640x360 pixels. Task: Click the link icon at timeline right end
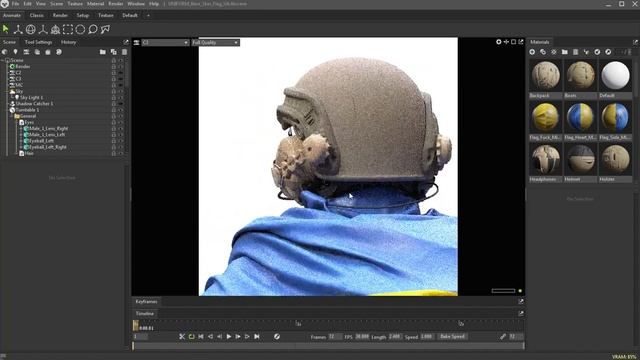[503, 336]
